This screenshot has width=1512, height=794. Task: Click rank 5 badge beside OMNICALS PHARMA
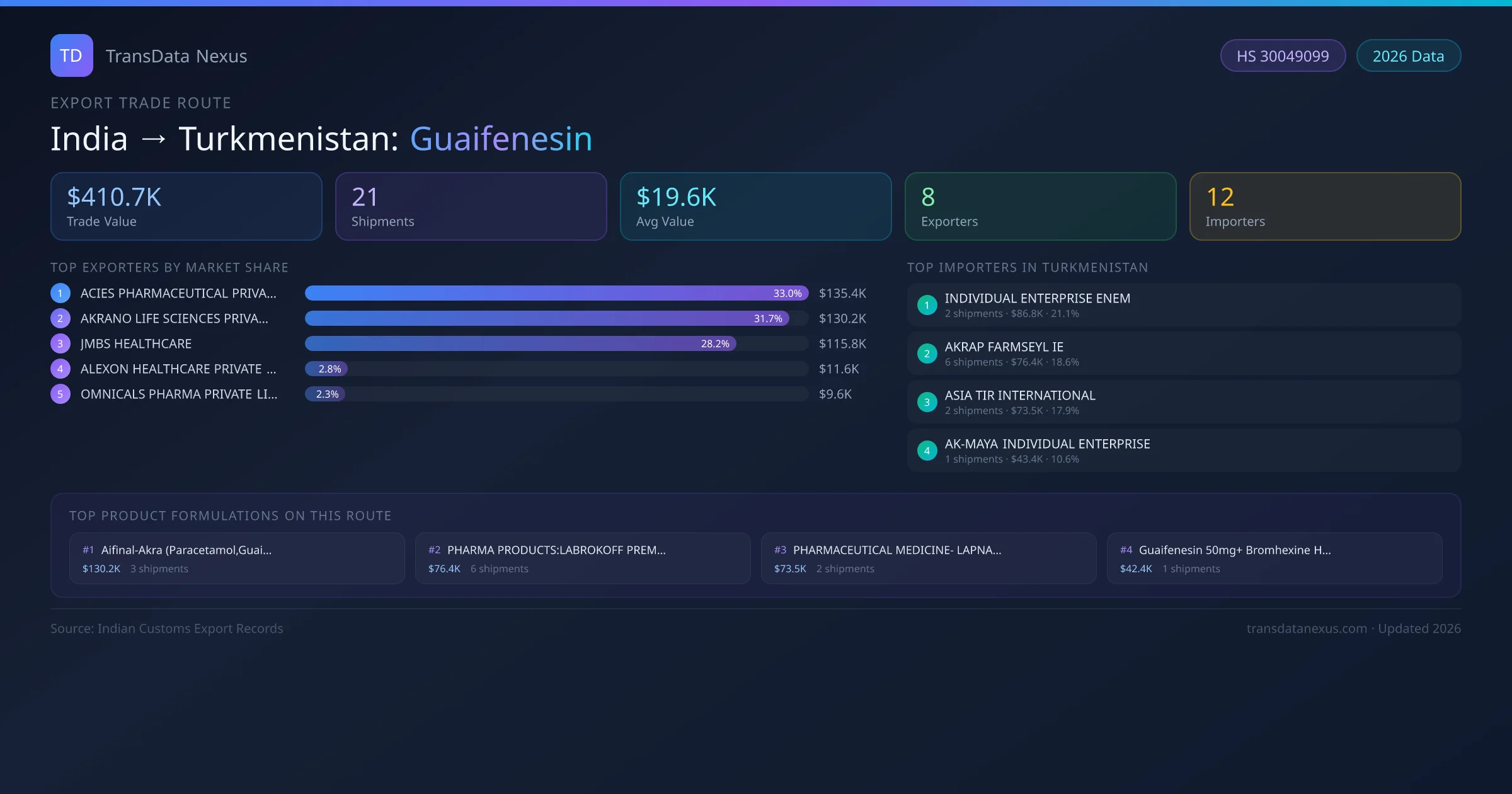[60, 394]
